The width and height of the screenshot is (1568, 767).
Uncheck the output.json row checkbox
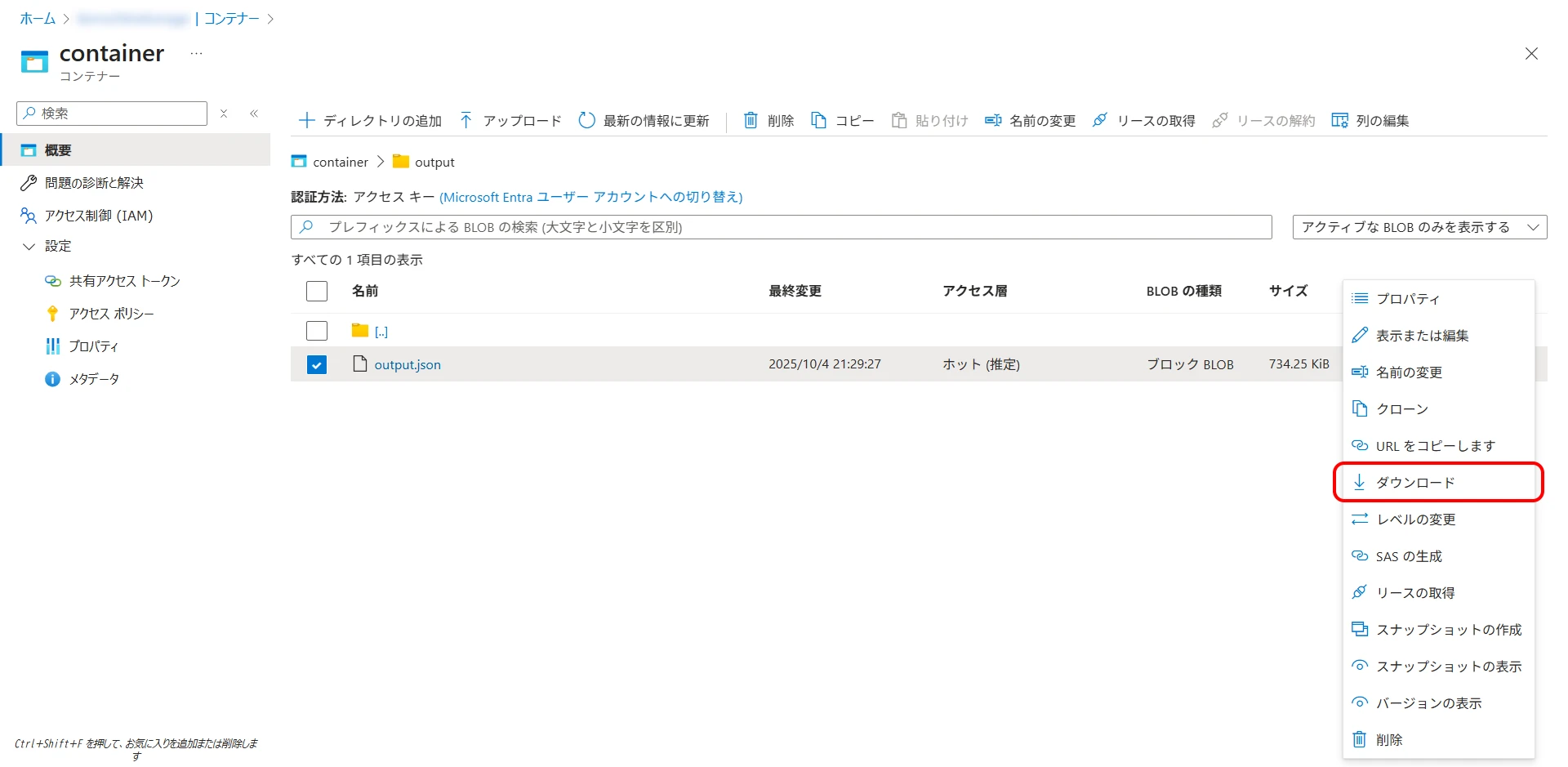[317, 364]
